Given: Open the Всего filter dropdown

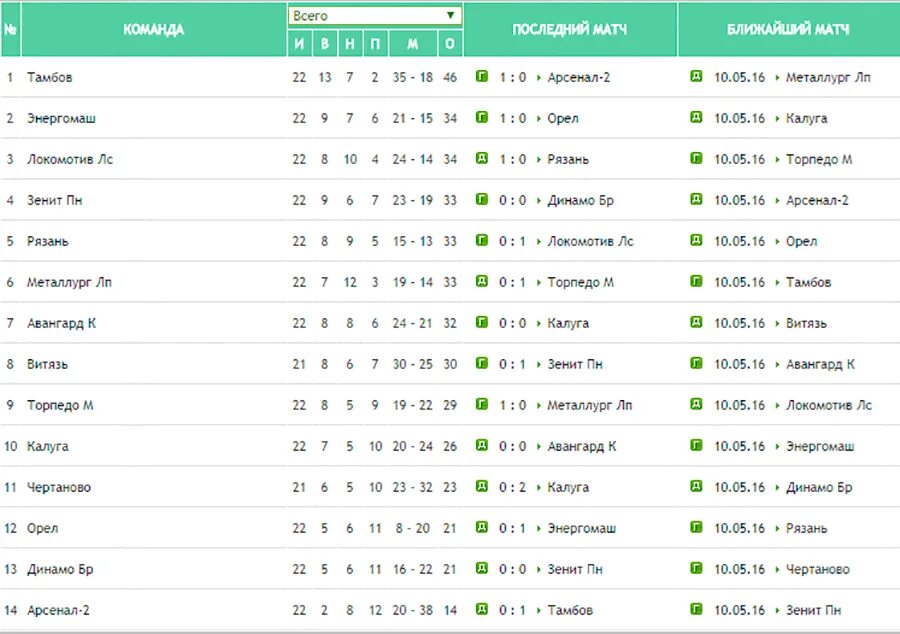Looking at the screenshot, I should (375, 15).
